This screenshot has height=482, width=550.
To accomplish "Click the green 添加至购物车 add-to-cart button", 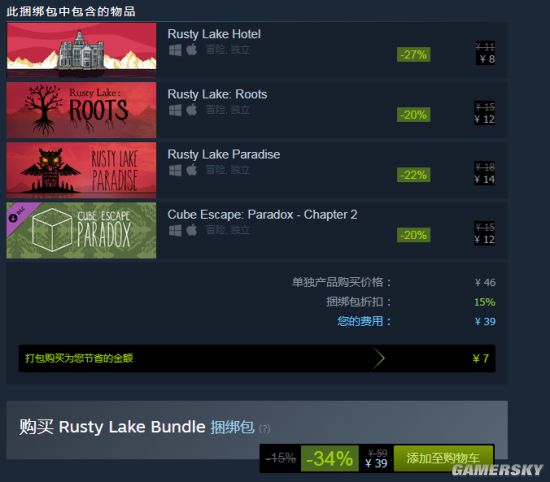I will point(443,458).
